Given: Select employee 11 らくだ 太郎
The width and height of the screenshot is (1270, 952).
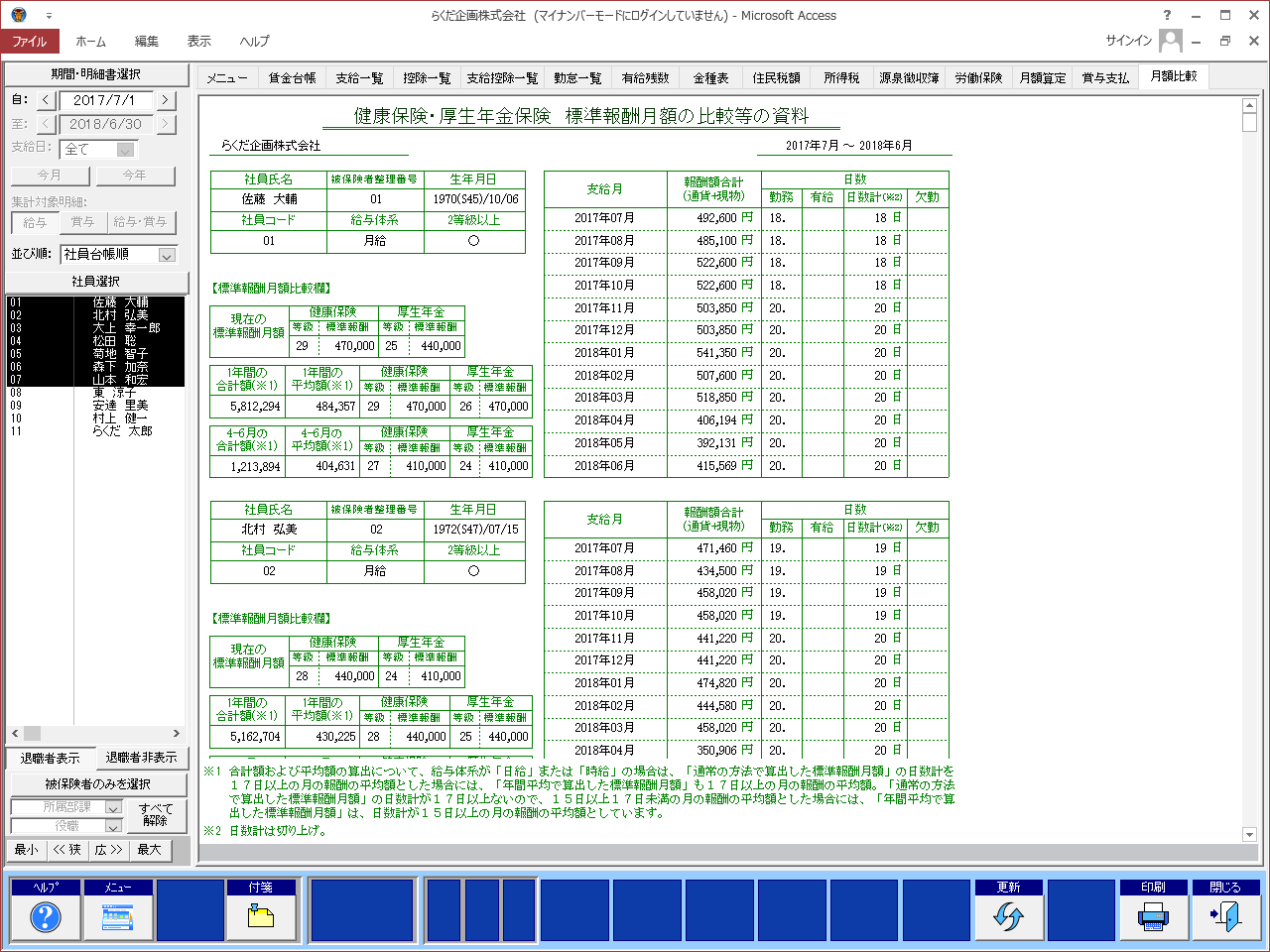Looking at the screenshot, I should [x=95, y=431].
